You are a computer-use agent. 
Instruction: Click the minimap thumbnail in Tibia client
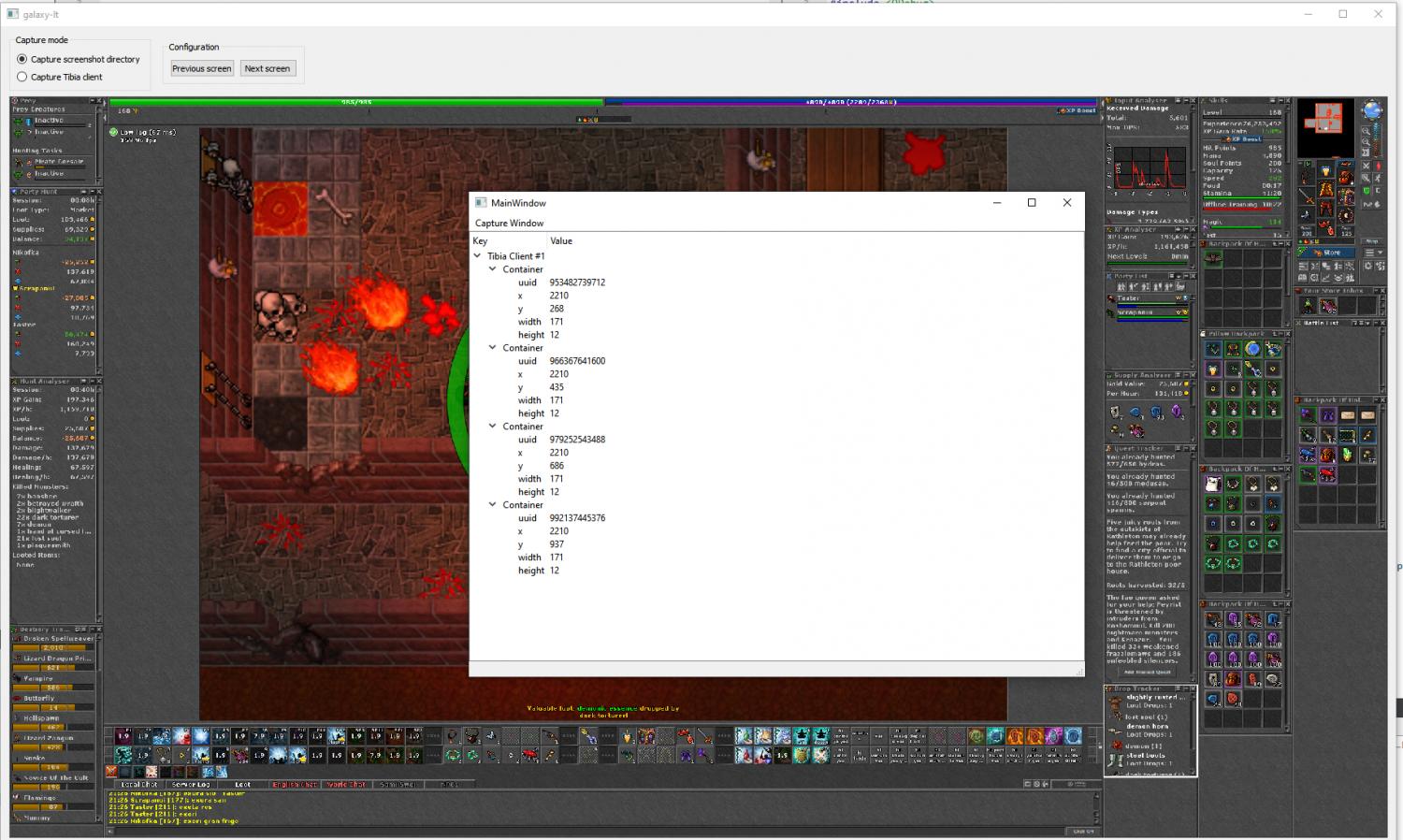point(1323,118)
